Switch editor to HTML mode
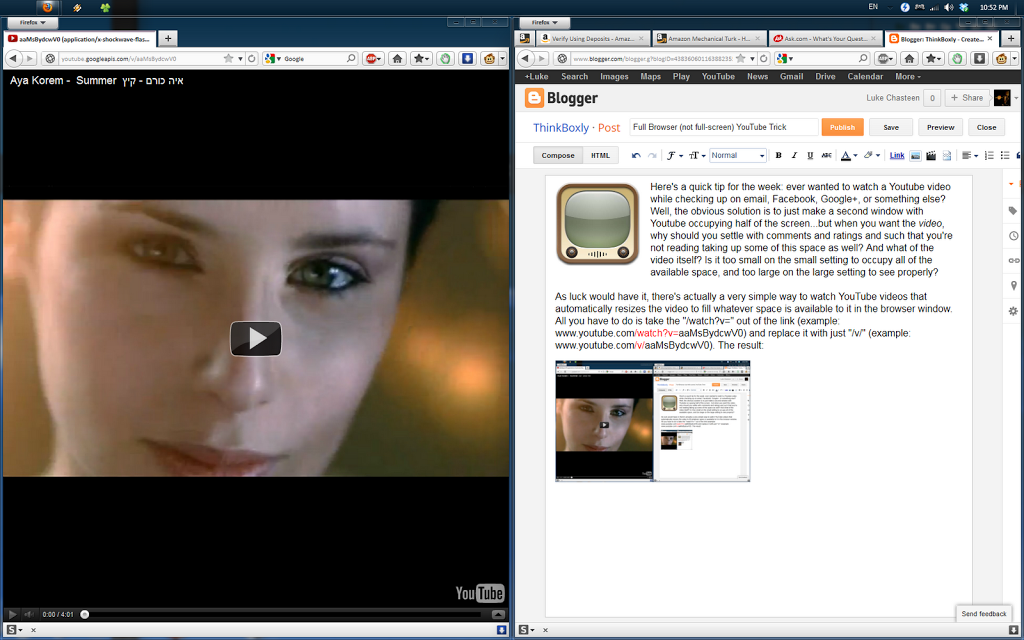Screen dimensions: 1024x640 pyautogui.click(x=600, y=155)
